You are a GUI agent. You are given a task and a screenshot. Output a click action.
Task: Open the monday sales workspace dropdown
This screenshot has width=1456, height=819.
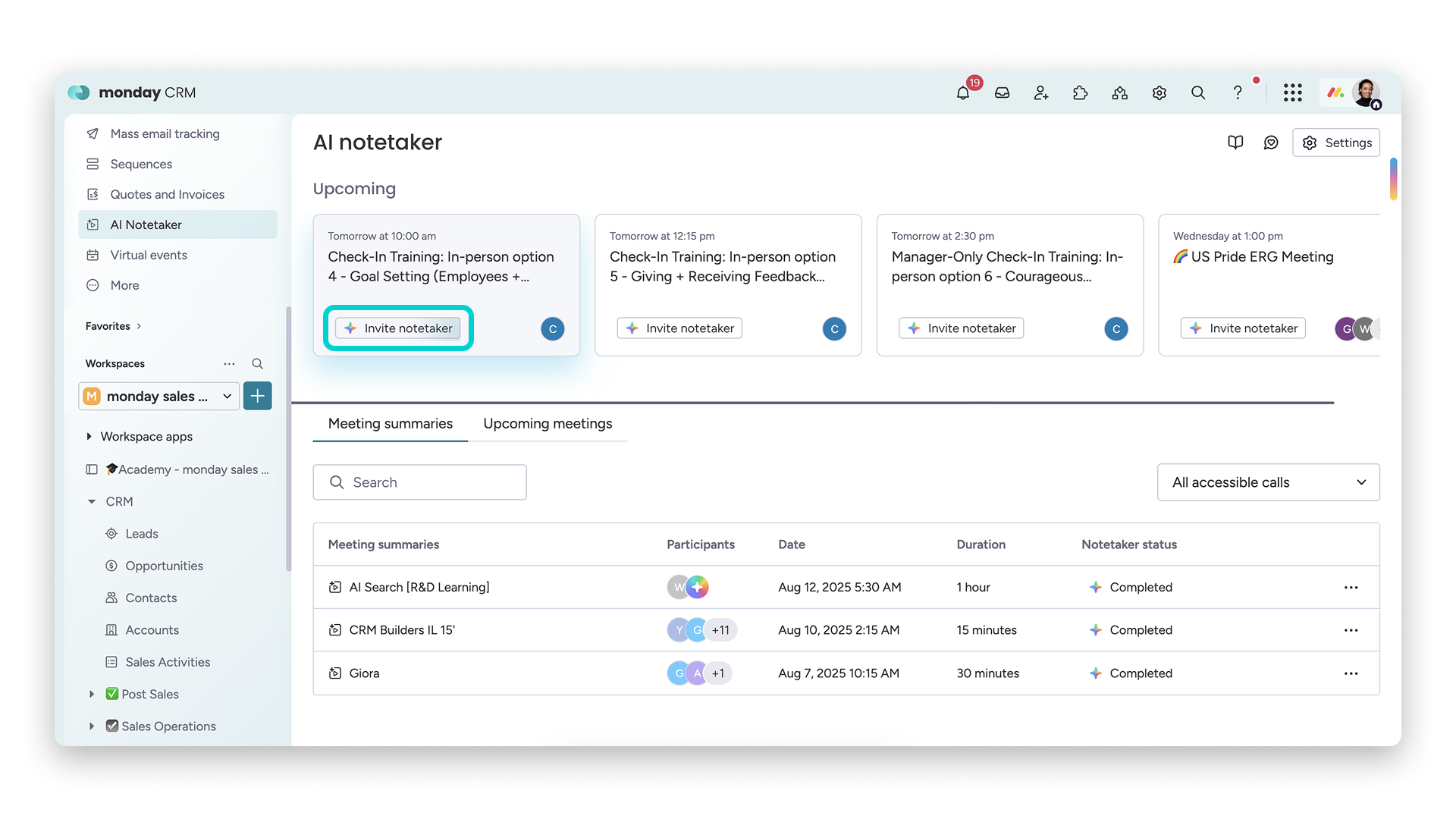[159, 396]
